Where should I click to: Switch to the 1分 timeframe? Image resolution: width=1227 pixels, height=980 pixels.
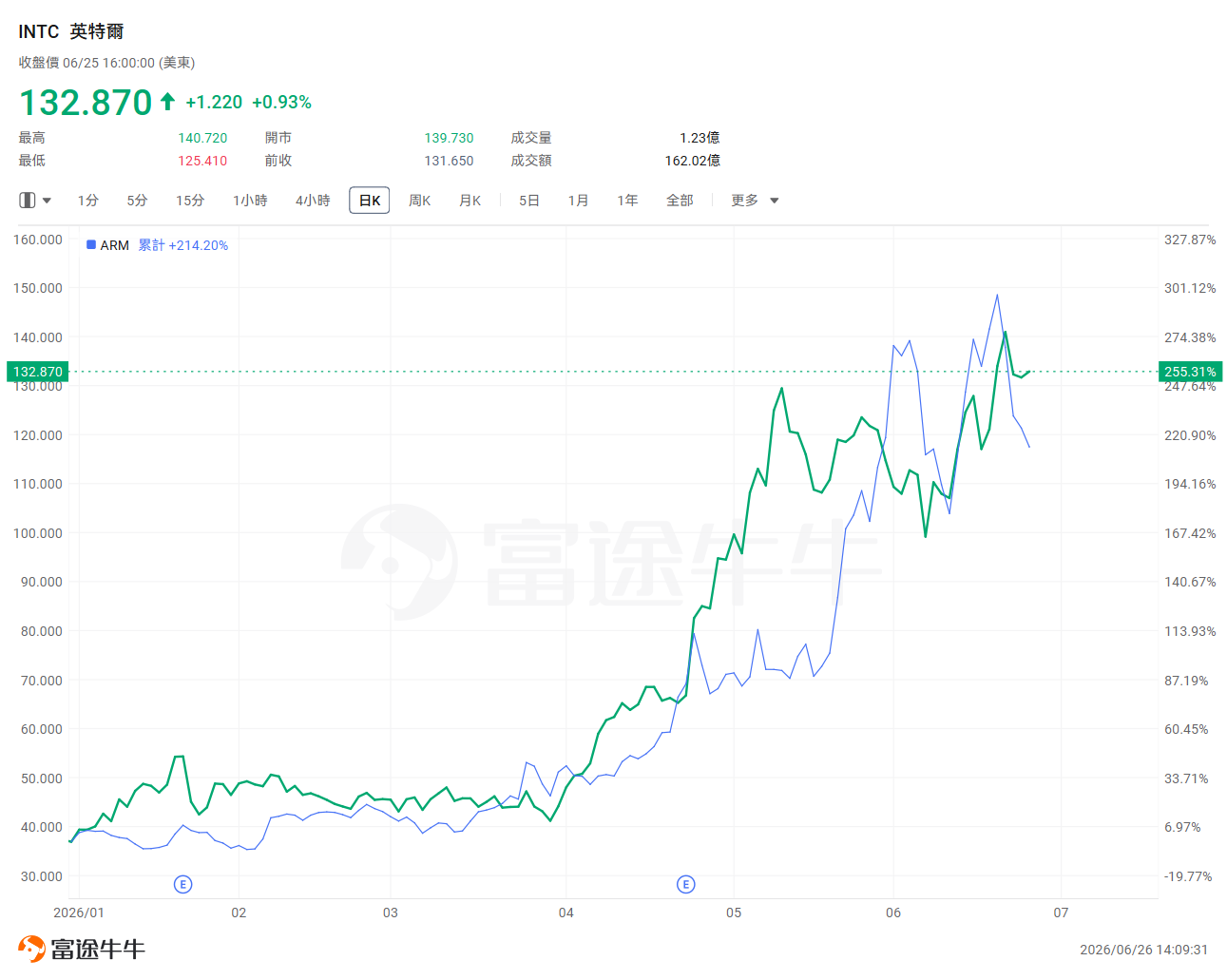[x=88, y=201]
